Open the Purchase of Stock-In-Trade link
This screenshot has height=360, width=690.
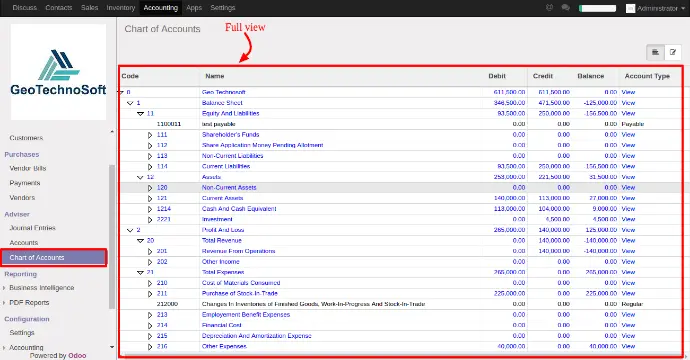tap(240, 293)
